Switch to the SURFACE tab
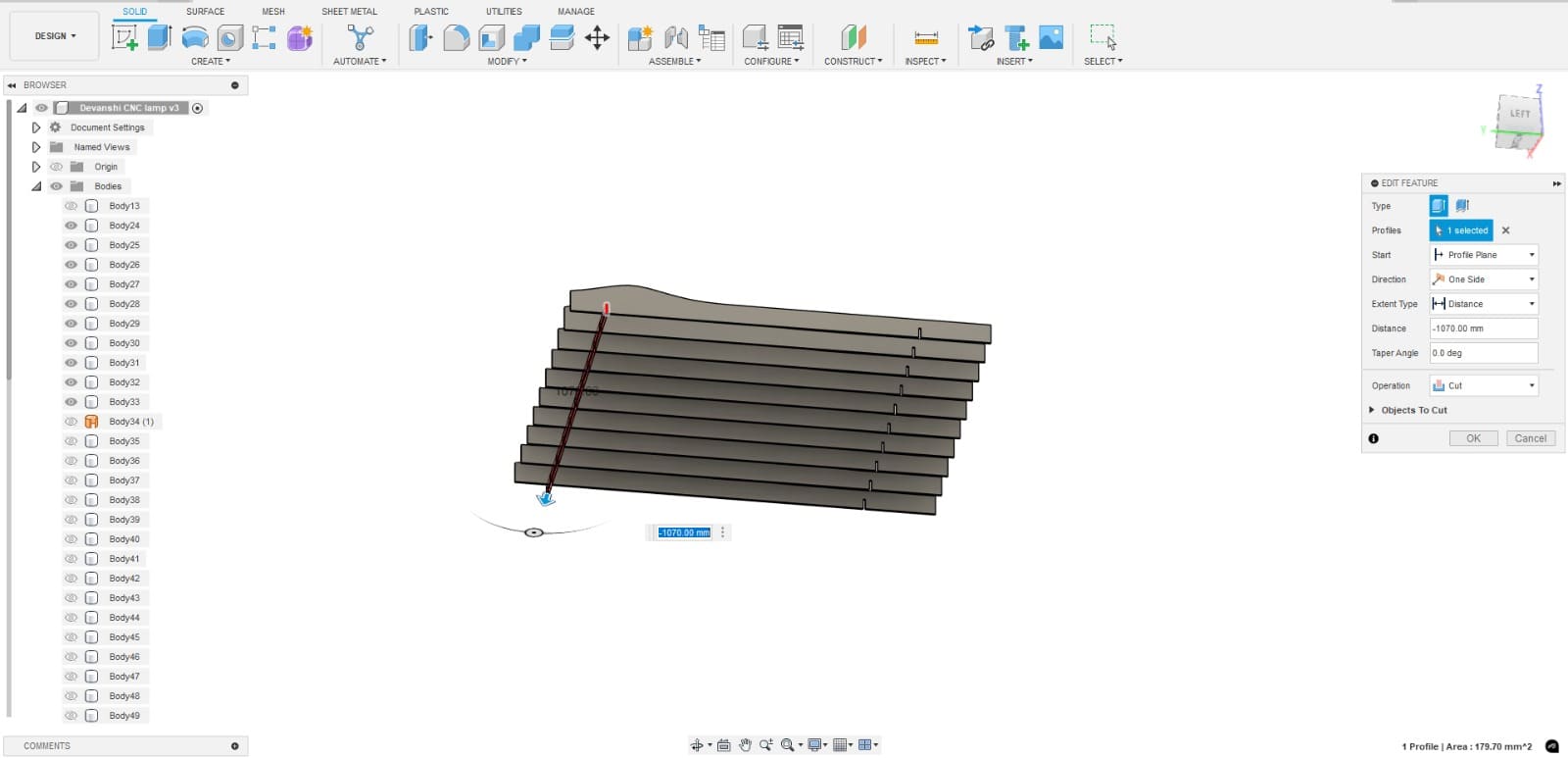 (x=205, y=12)
